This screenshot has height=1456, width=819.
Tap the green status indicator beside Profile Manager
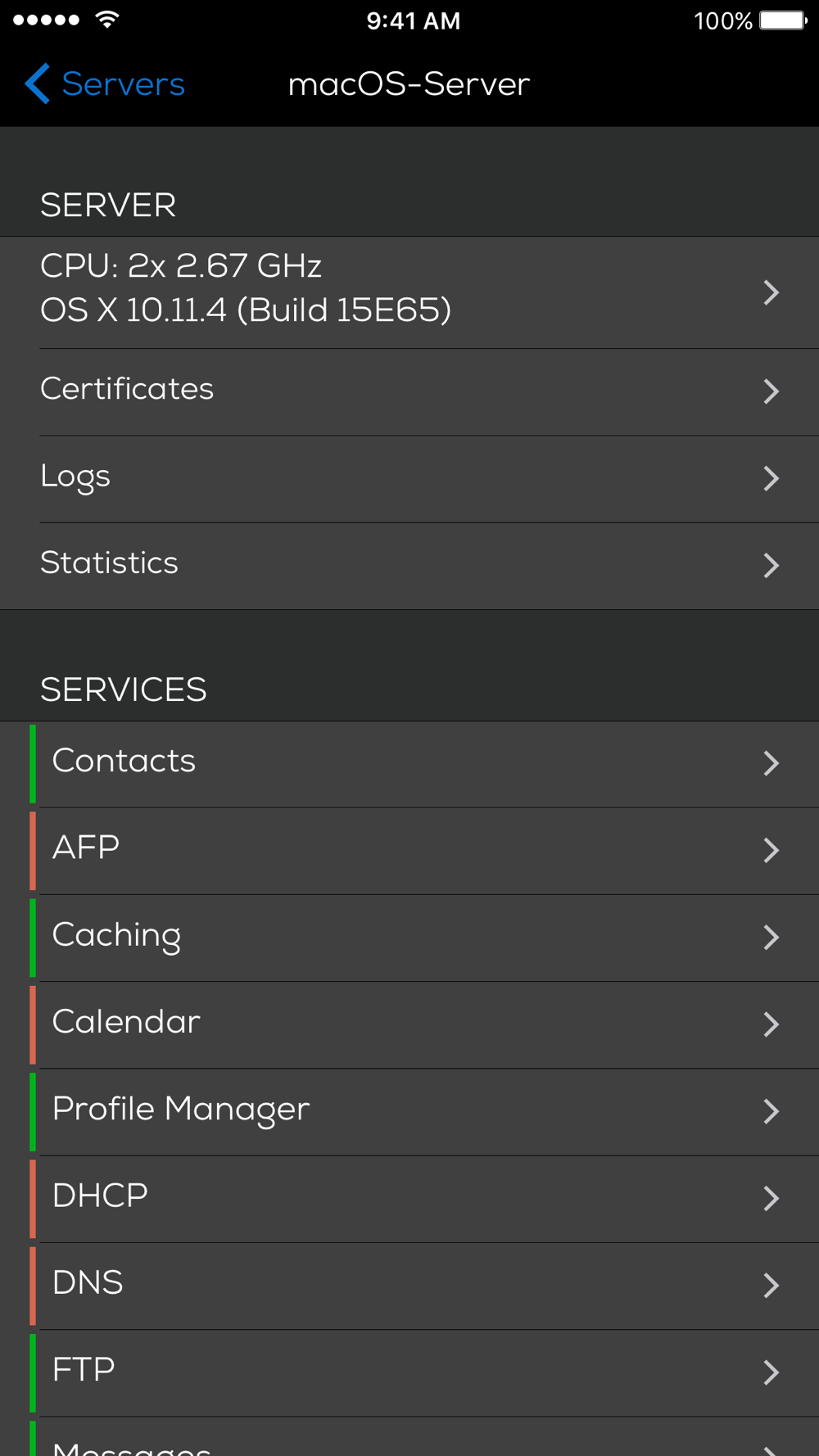33,1111
